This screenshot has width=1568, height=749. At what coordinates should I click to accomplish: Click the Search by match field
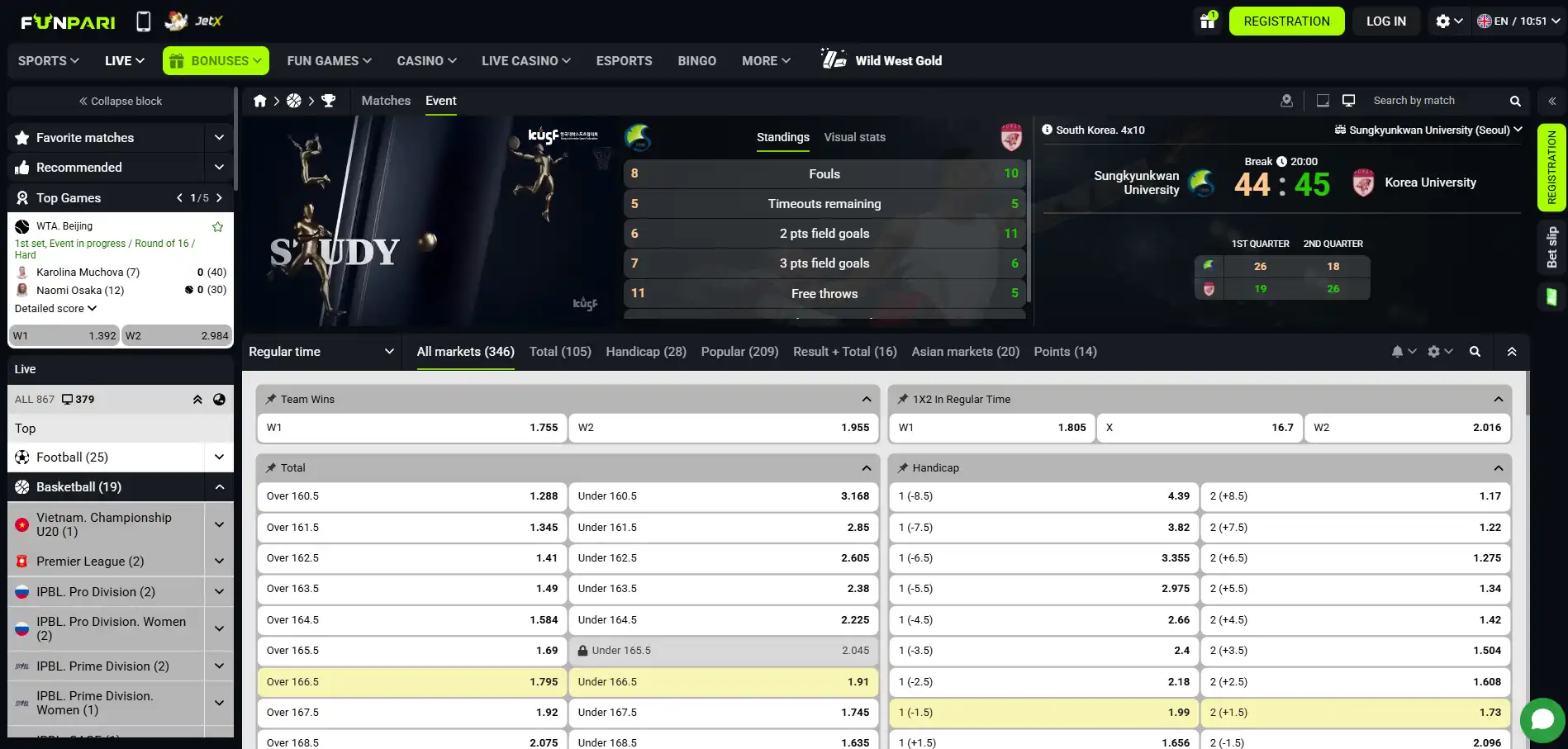tap(1436, 101)
